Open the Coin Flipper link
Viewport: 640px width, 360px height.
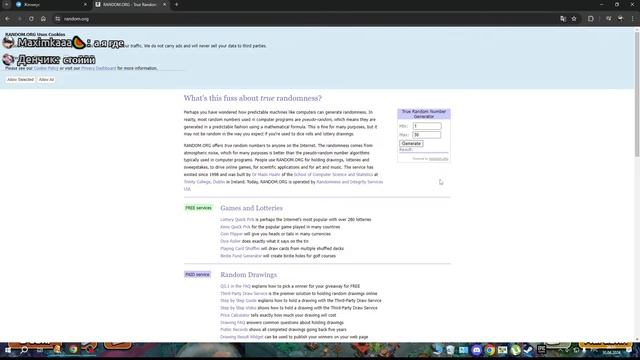coord(231,234)
